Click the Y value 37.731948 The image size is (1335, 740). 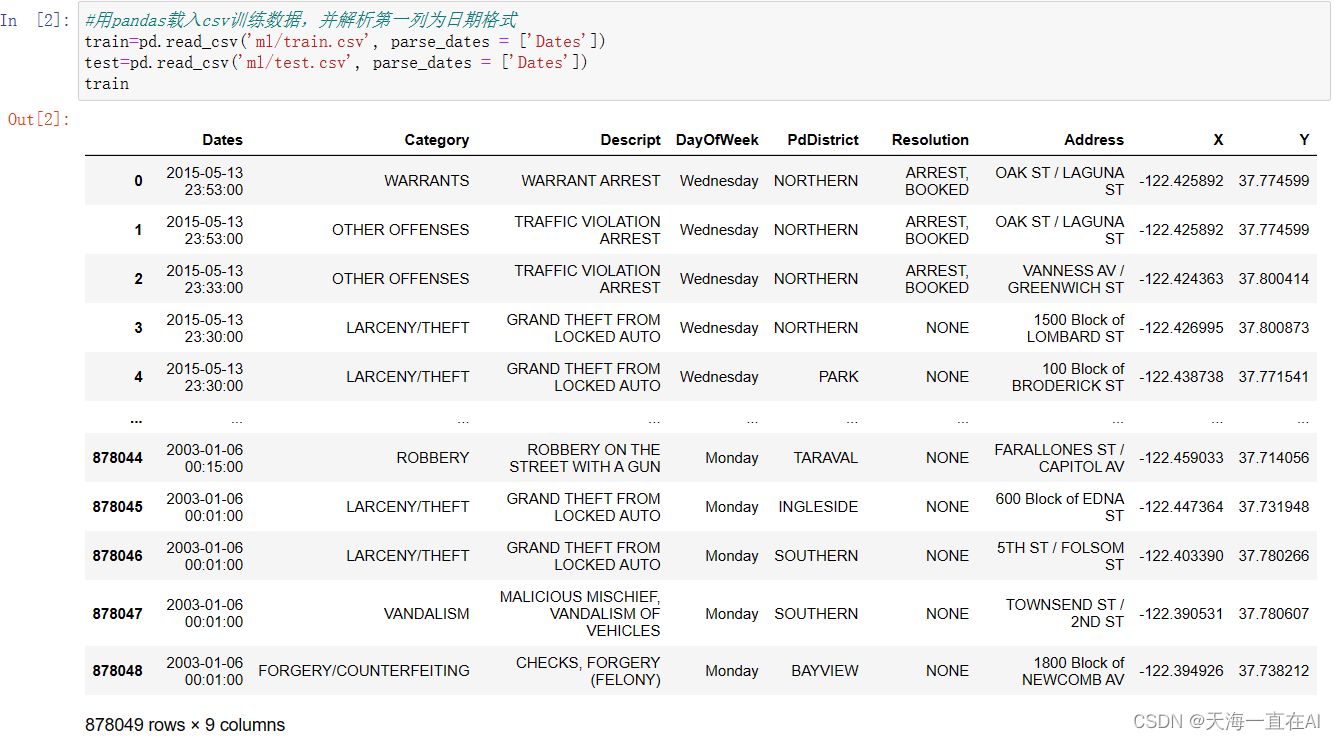(x=1274, y=507)
